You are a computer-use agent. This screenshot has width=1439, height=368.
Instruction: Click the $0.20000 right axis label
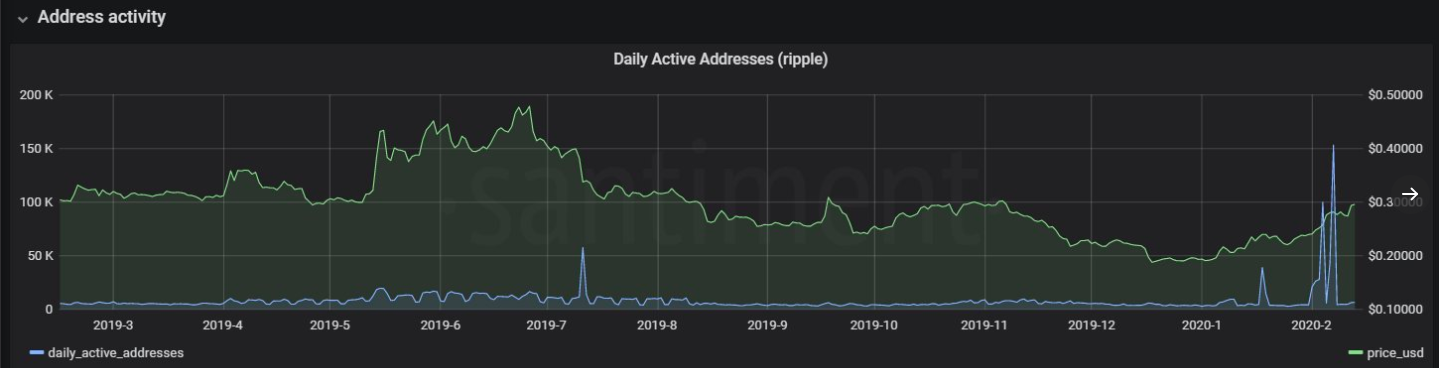[x=1394, y=256]
